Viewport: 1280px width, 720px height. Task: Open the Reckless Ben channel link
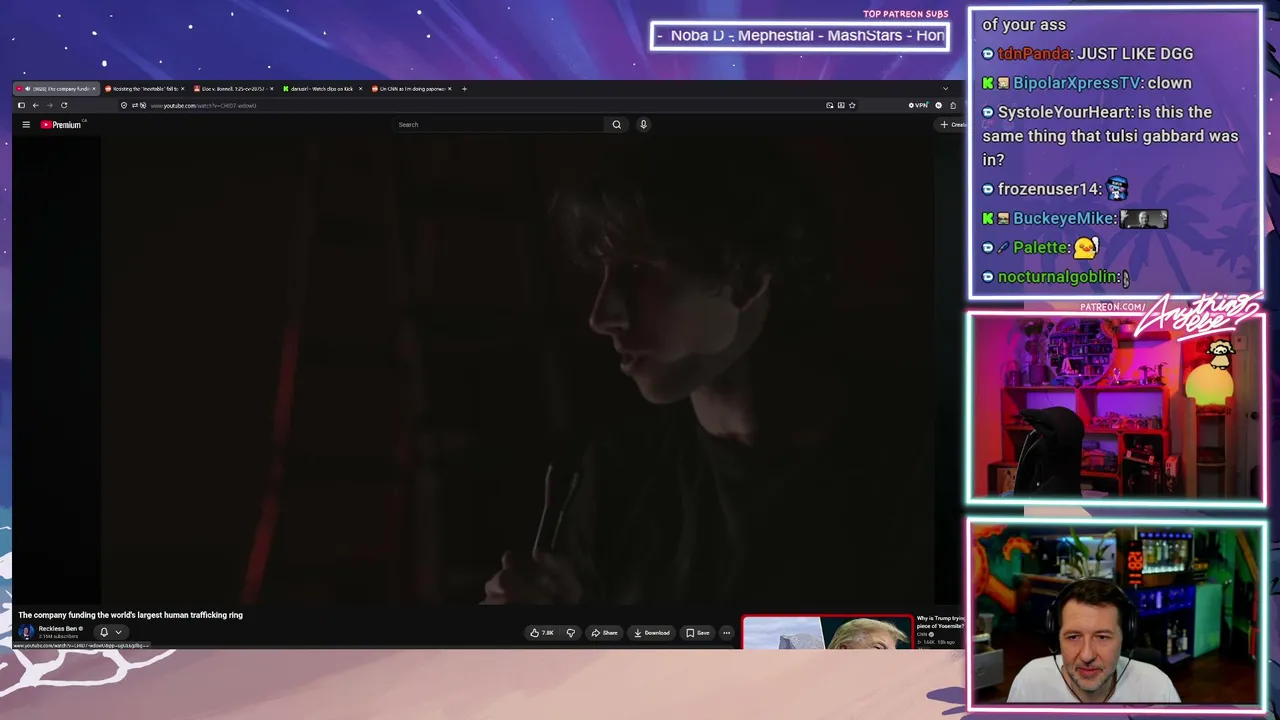[x=58, y=629]
